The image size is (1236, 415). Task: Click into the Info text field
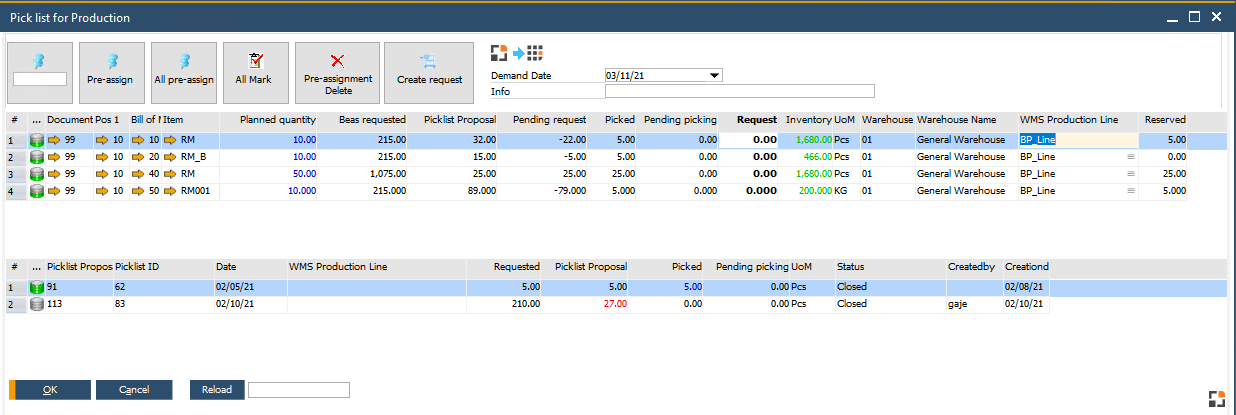[739, 92]
